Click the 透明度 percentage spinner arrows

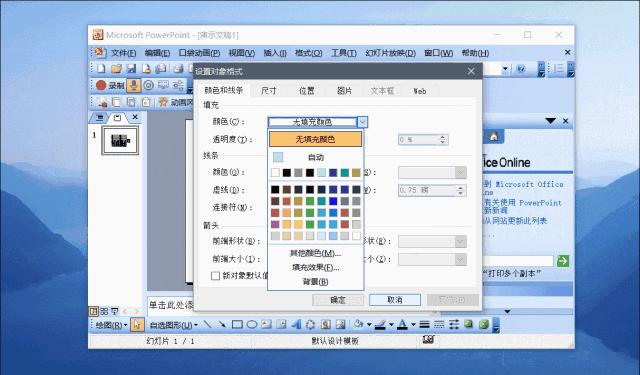[x=443, y=140]
